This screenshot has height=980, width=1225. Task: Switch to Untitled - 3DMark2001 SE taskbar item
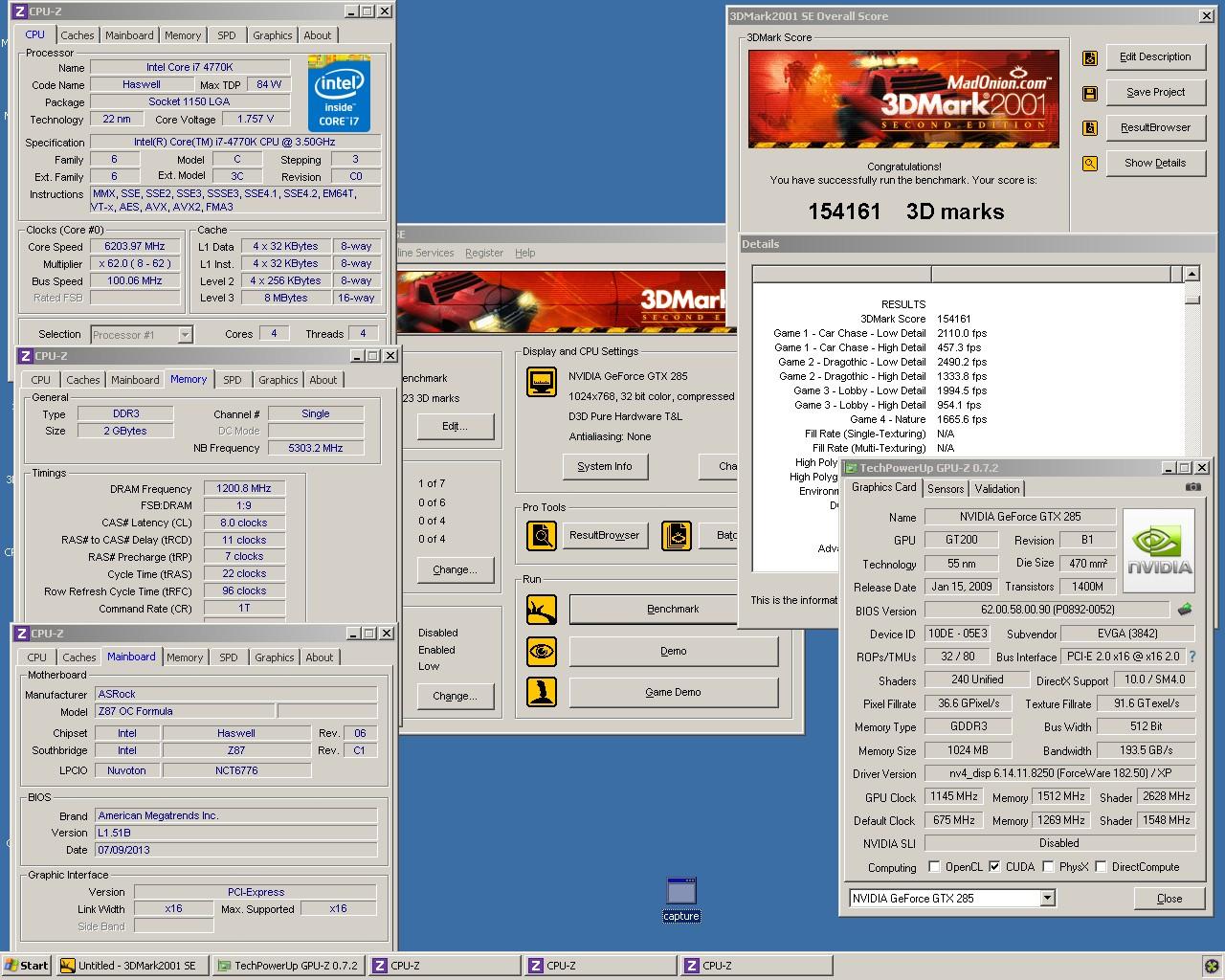(132, 966)
